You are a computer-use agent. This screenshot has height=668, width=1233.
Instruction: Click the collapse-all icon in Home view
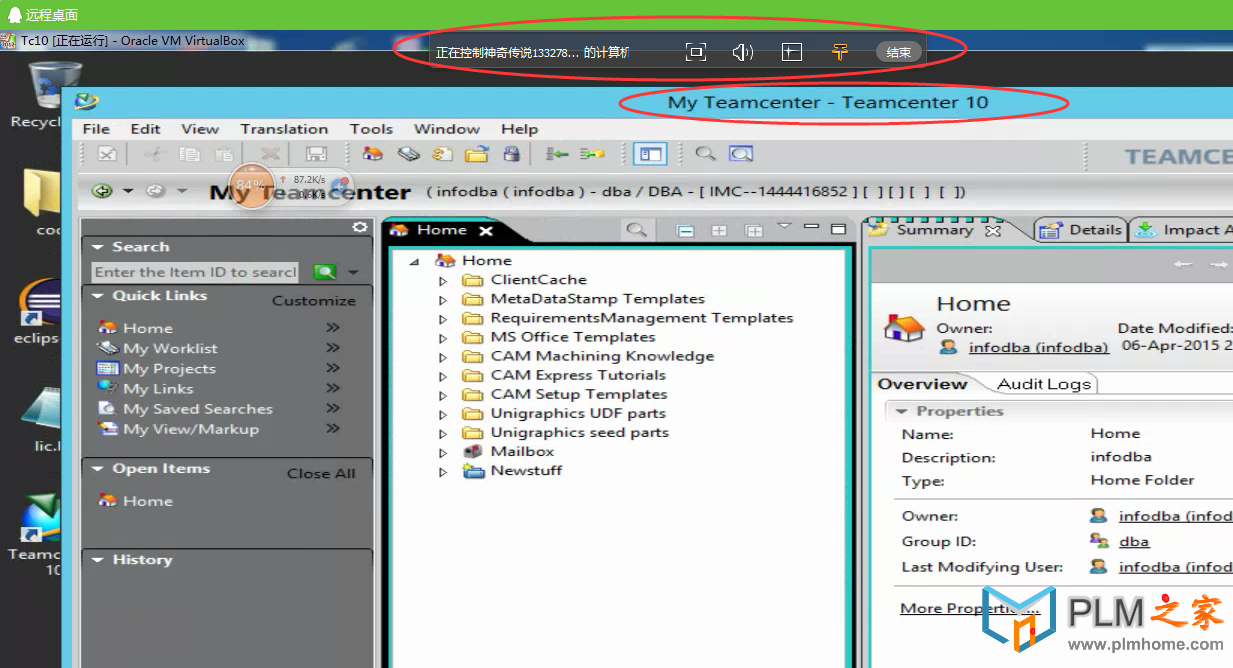pos(685,230)
